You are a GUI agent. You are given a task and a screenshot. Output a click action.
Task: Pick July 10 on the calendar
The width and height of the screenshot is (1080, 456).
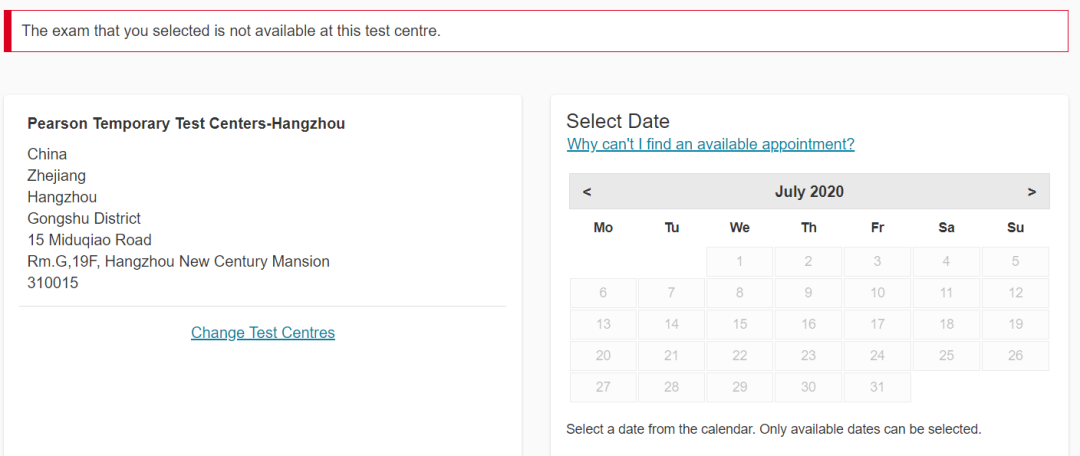(x=877, y=293)
